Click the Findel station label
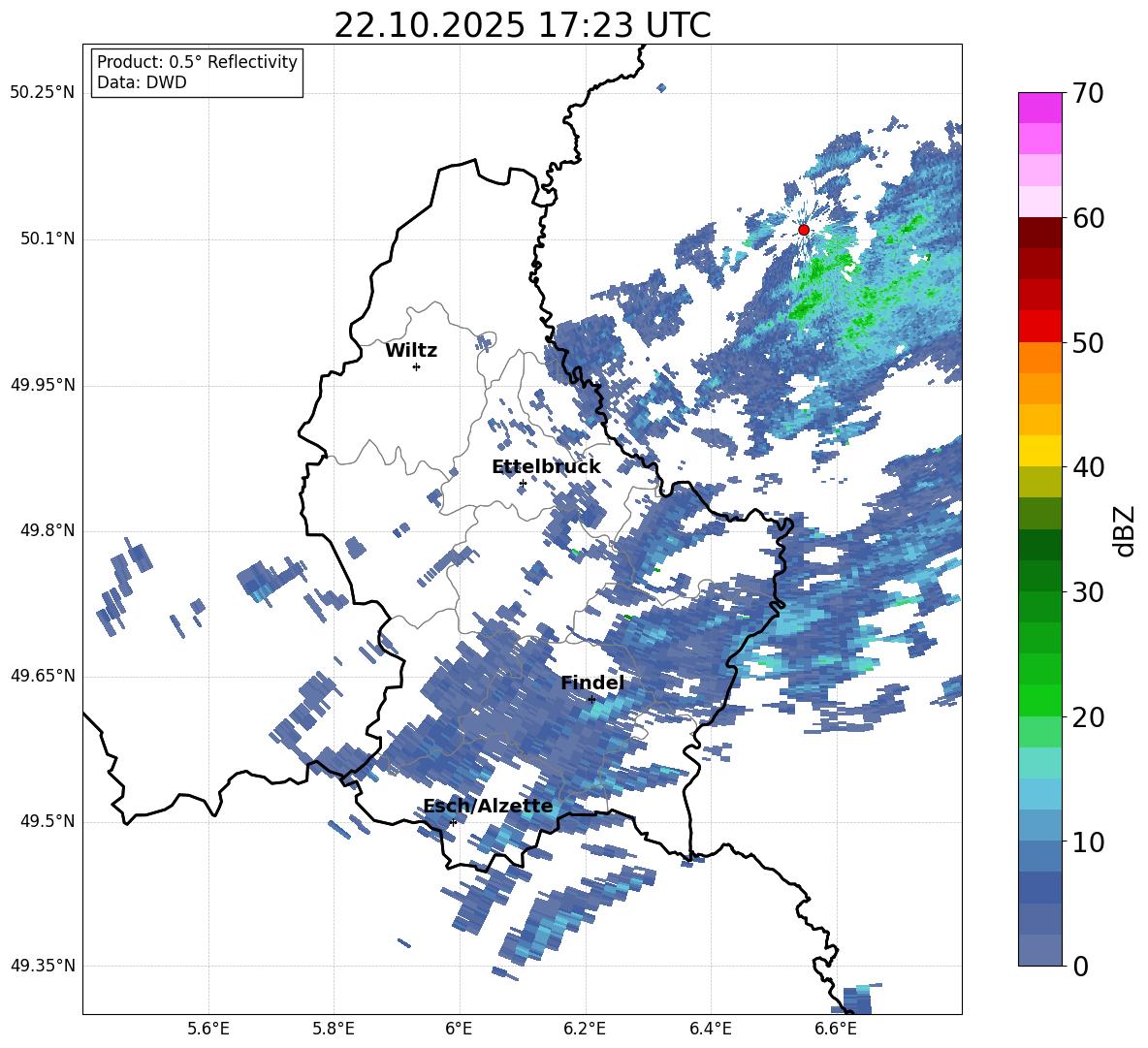The height and width of the screenshot is (1048, 1148). (x=592, y=683)
